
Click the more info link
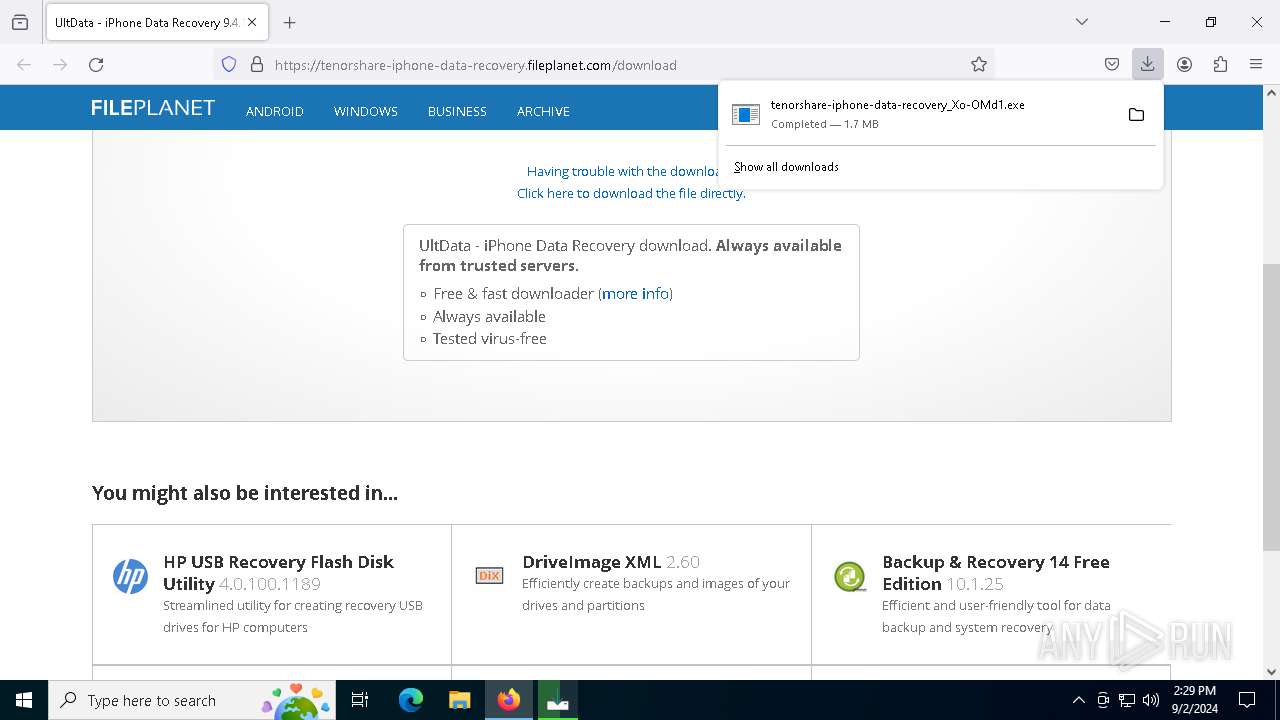click(x=635, y=293)
